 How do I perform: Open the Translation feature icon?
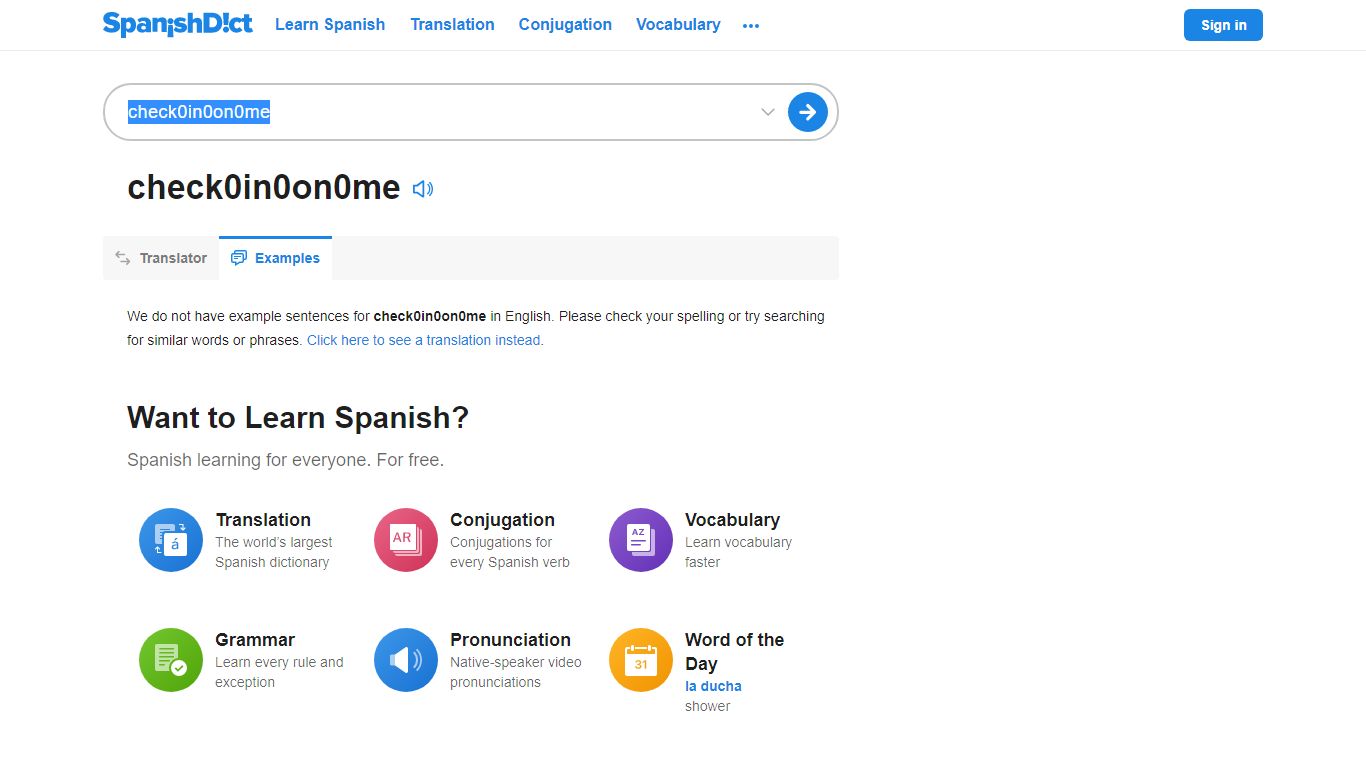tap(171, 540)
